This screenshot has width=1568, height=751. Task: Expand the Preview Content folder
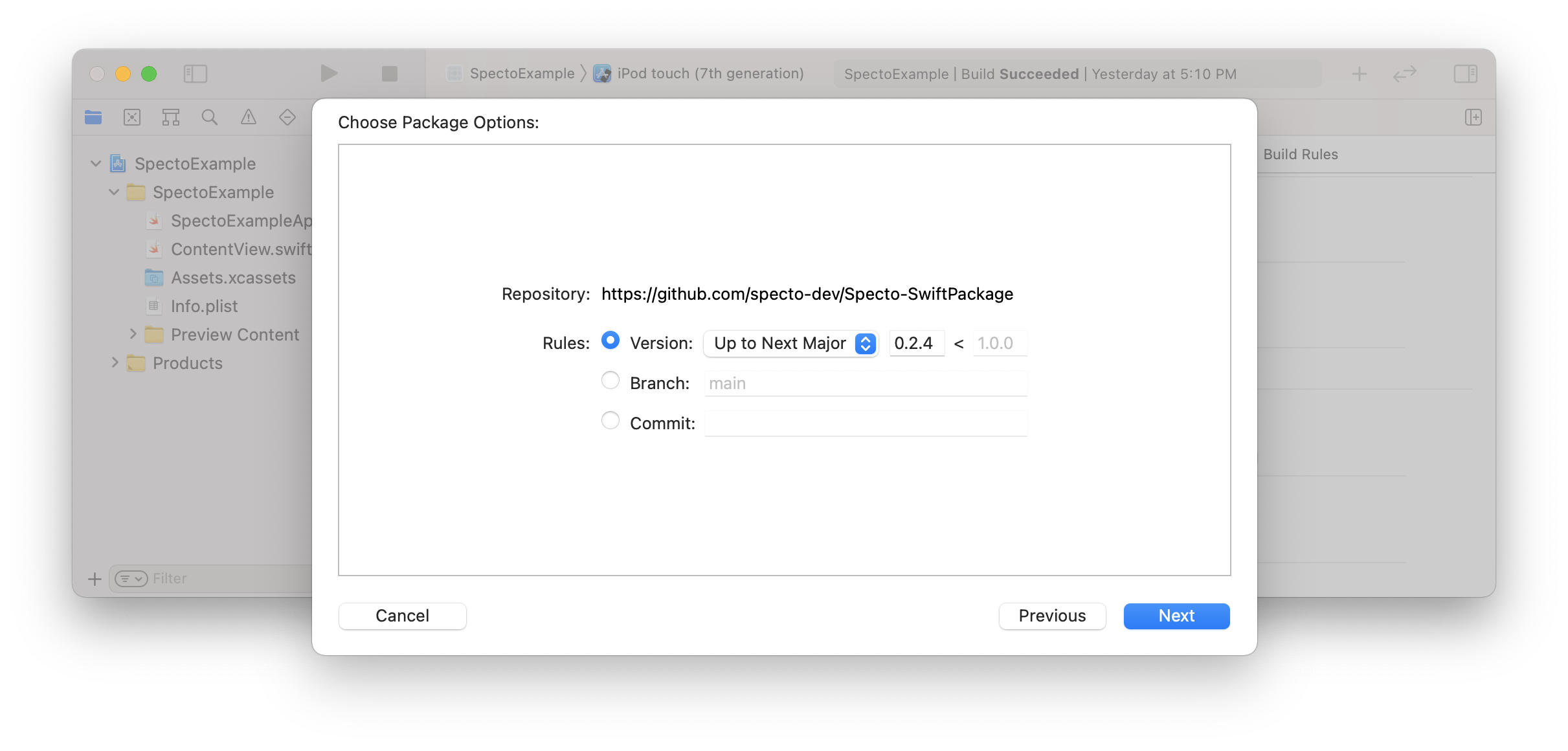[133, 335]
